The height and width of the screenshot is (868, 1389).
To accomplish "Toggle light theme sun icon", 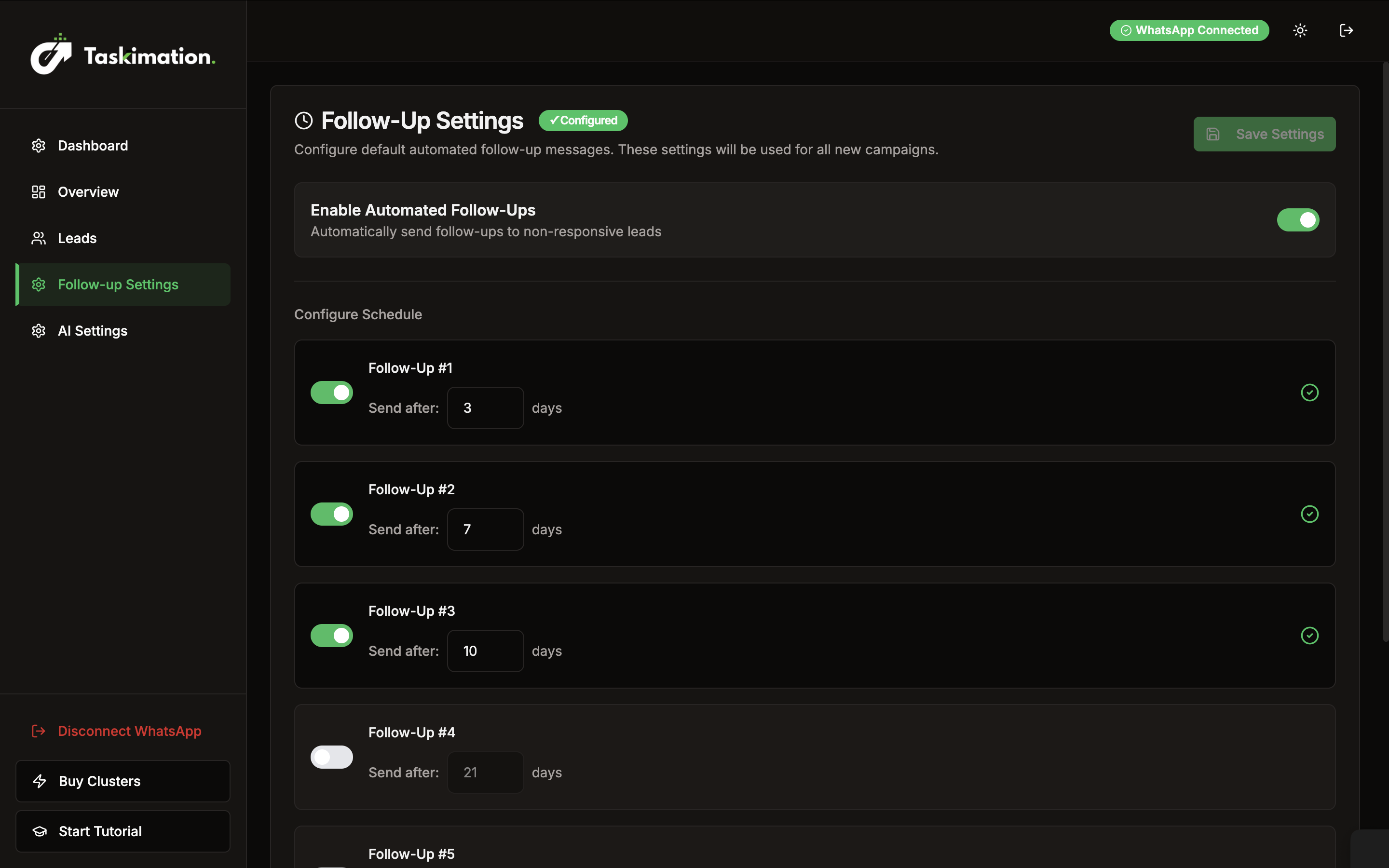I will point(1300,30).
